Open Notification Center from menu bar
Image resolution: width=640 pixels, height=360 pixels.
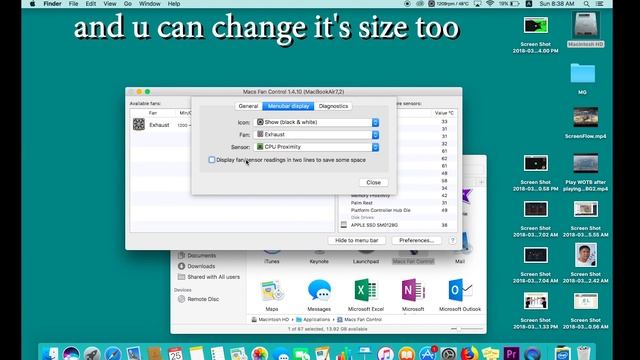pyautogui.click(x=600, y=4)
